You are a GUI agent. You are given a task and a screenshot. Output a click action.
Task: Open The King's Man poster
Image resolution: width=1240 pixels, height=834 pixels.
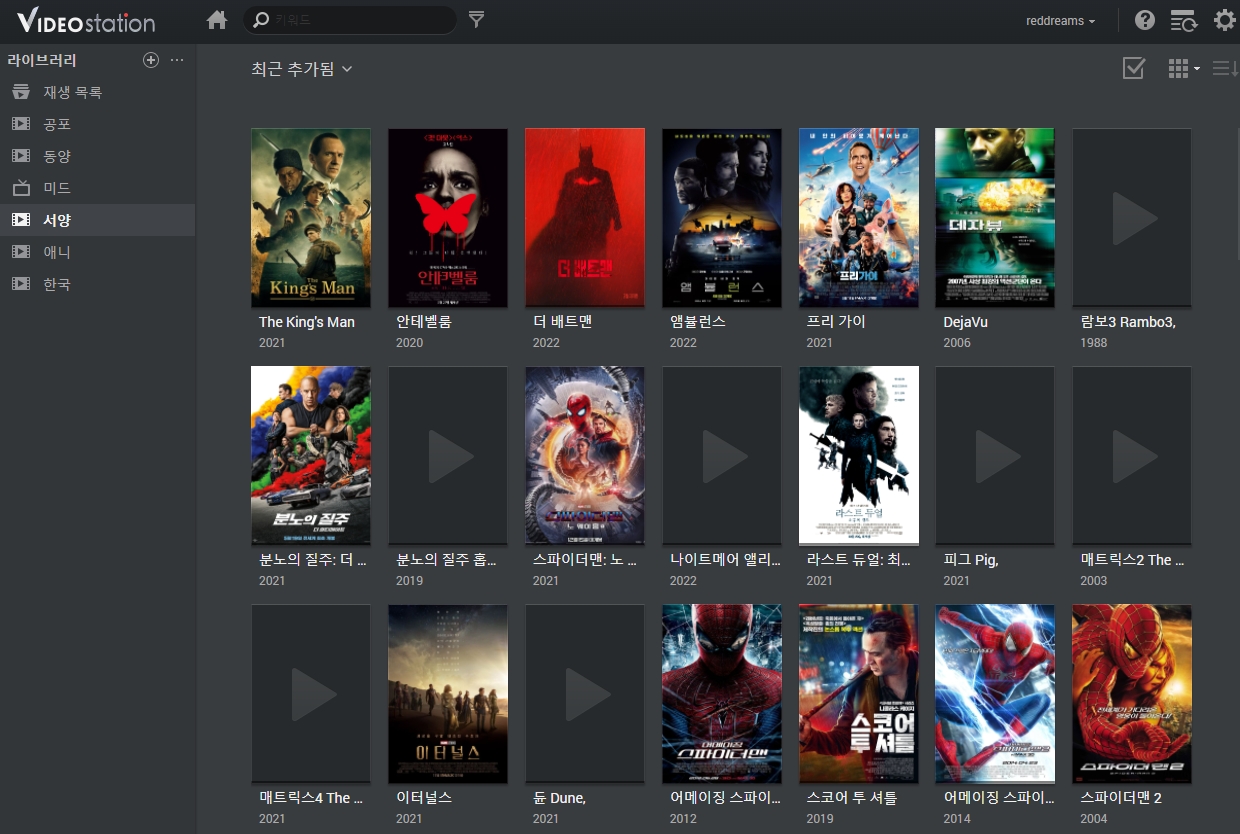(x=311, y=217)
